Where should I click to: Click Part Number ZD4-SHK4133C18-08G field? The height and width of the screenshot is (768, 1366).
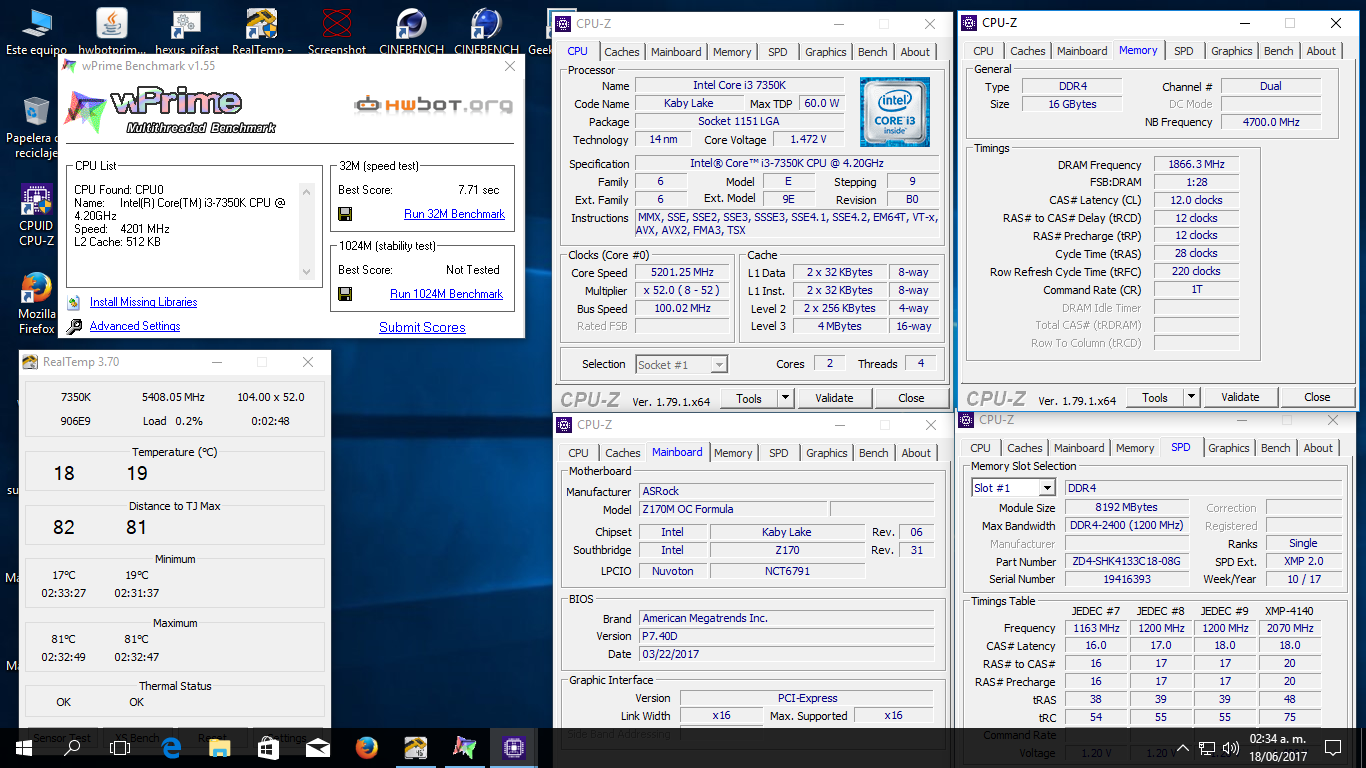coord(1126,562)
